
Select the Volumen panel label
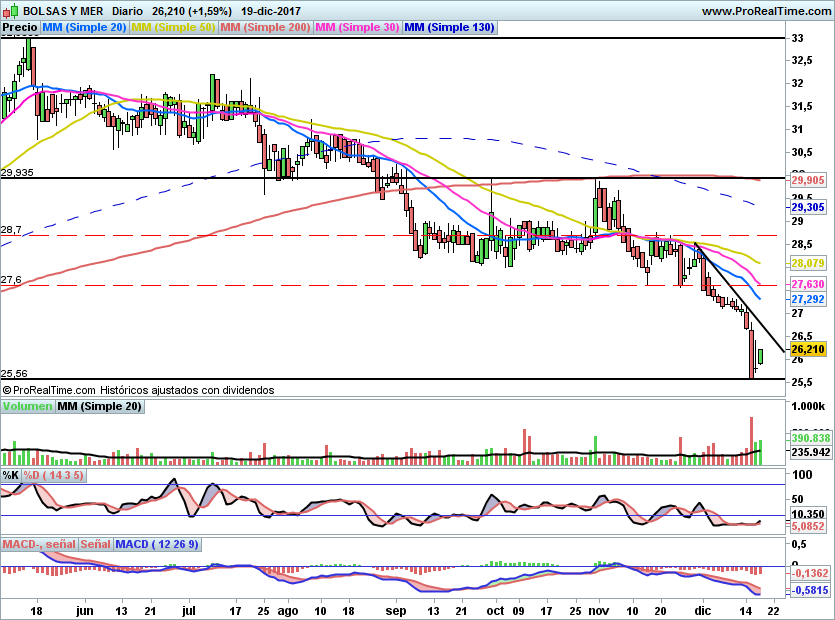pyautogui.click(x=28, y=406)
